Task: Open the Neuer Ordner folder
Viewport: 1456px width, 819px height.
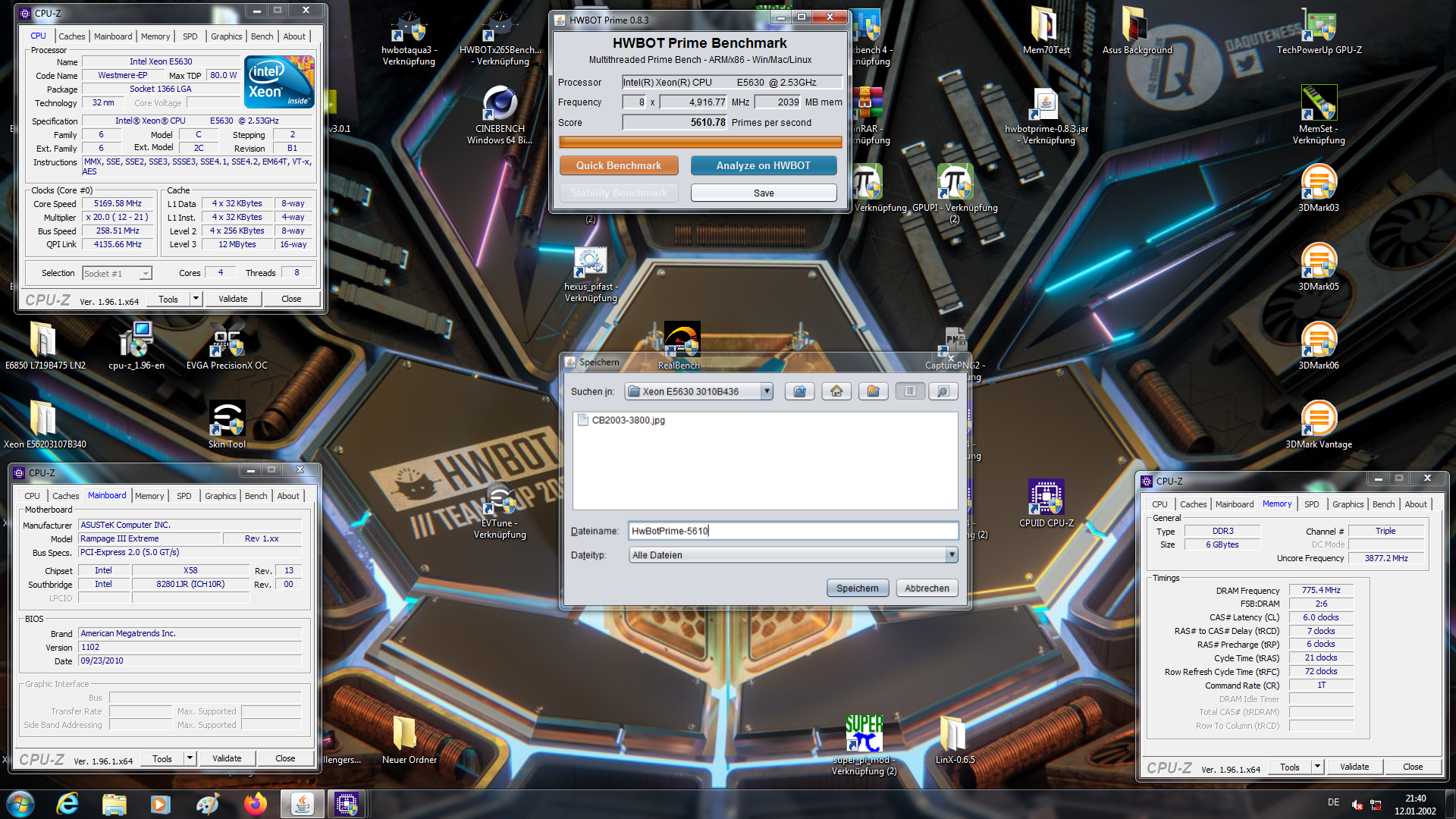Action: [409, 739]
